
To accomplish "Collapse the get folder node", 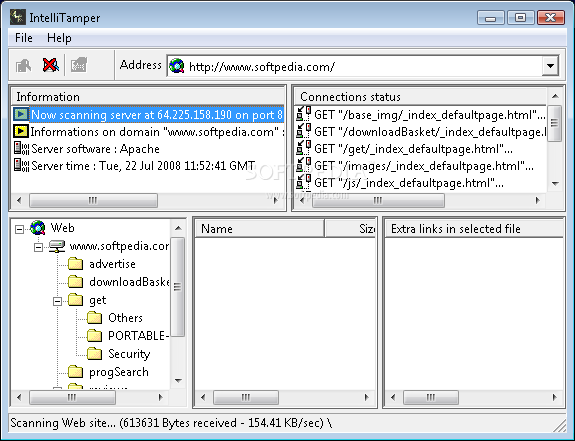I will pos(57,301).
